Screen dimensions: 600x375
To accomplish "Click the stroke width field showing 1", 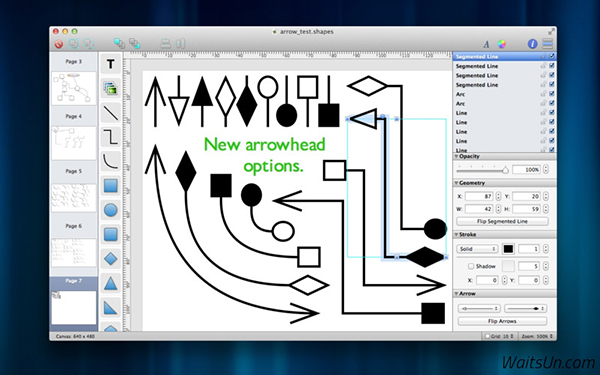I will [x=529, y=249].
